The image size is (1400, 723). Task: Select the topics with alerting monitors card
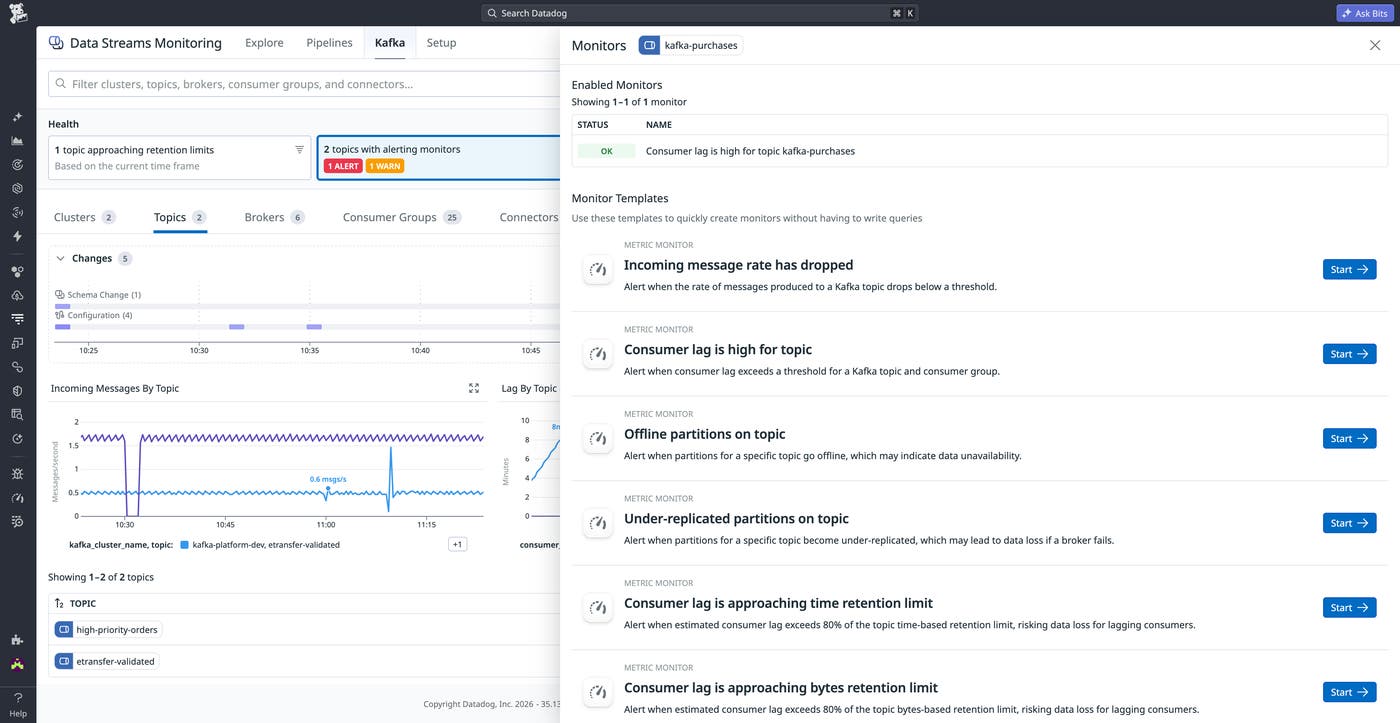pyautogui.click(x=438, y=158)
